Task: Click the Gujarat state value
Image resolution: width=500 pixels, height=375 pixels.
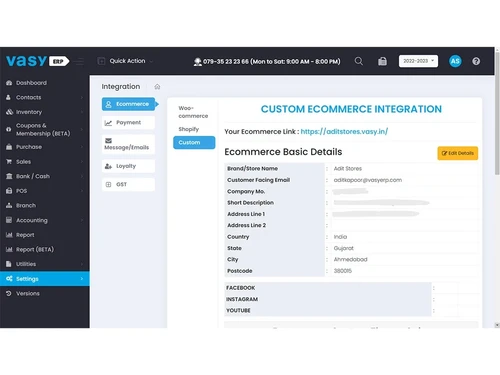Action: point(344,248)
